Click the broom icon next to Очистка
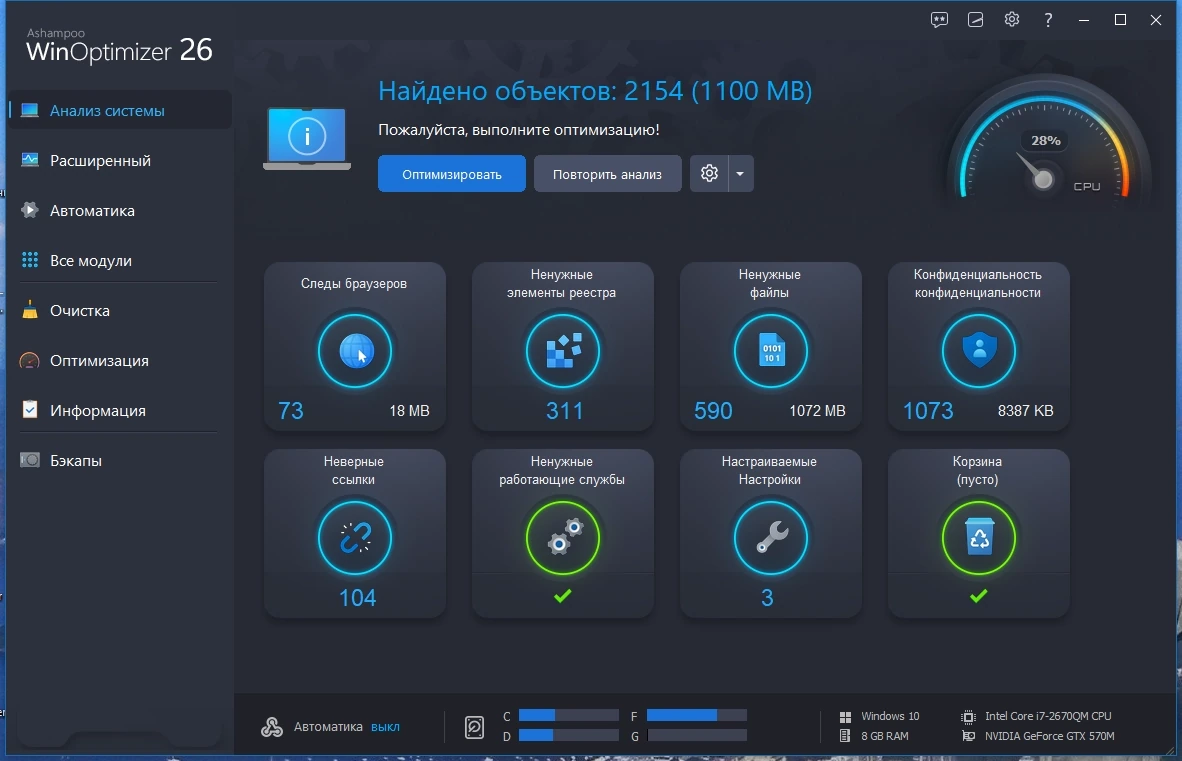Screen dimensions: 1182x761 point(29,310)
